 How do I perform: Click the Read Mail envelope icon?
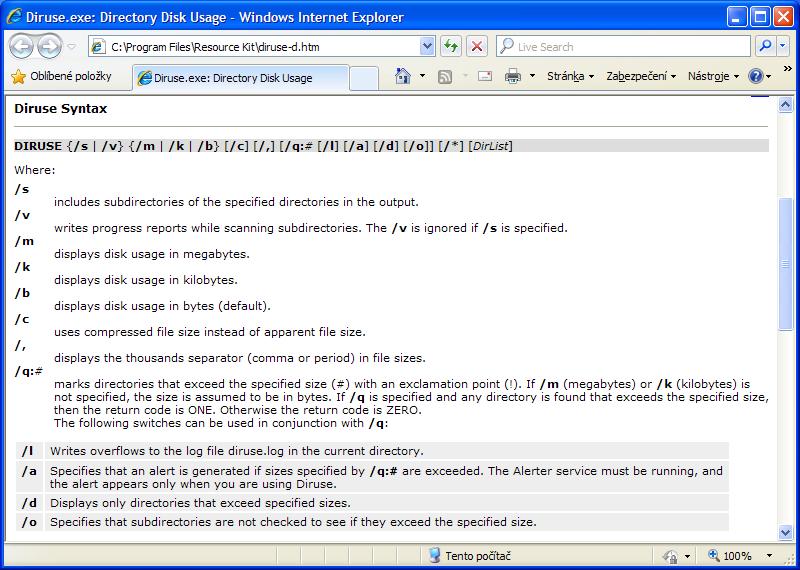tap(485, 77)
